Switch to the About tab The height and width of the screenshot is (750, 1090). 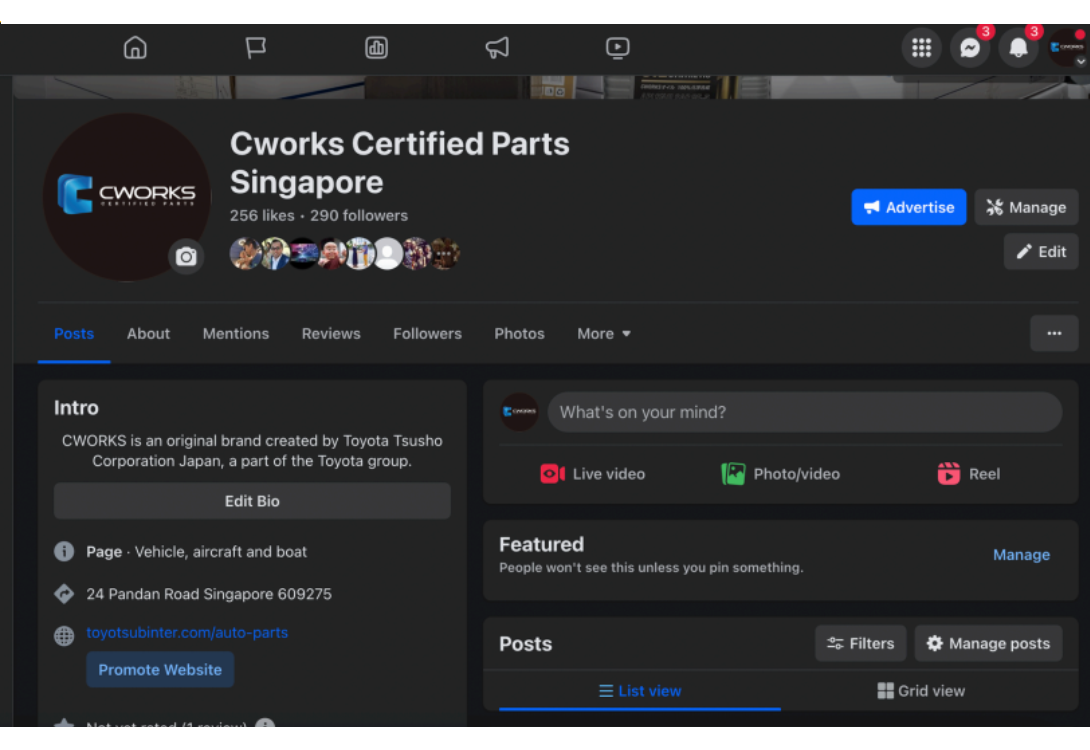(x=148, y=334)
